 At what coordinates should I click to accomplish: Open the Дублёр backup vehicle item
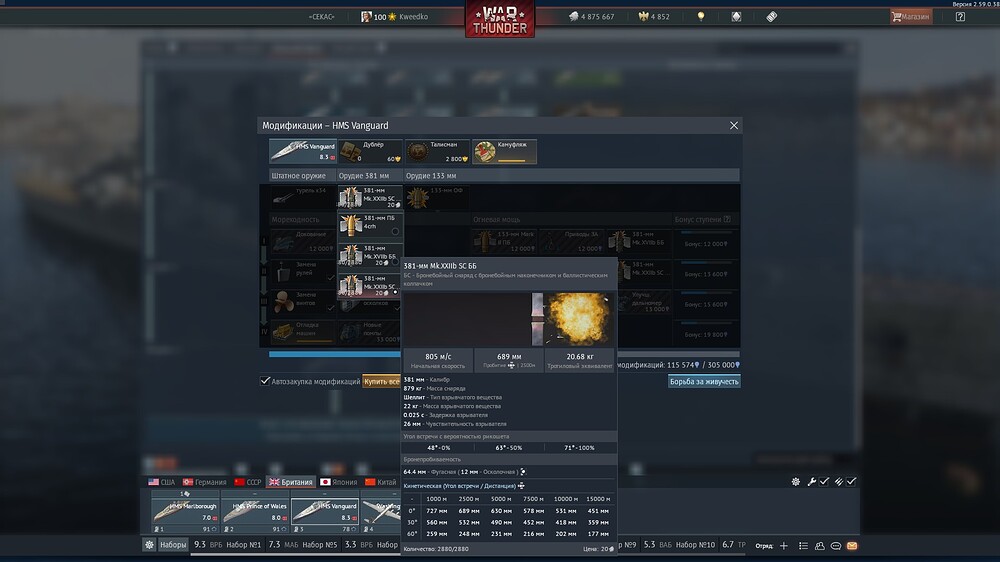click(x=371, y=151)
